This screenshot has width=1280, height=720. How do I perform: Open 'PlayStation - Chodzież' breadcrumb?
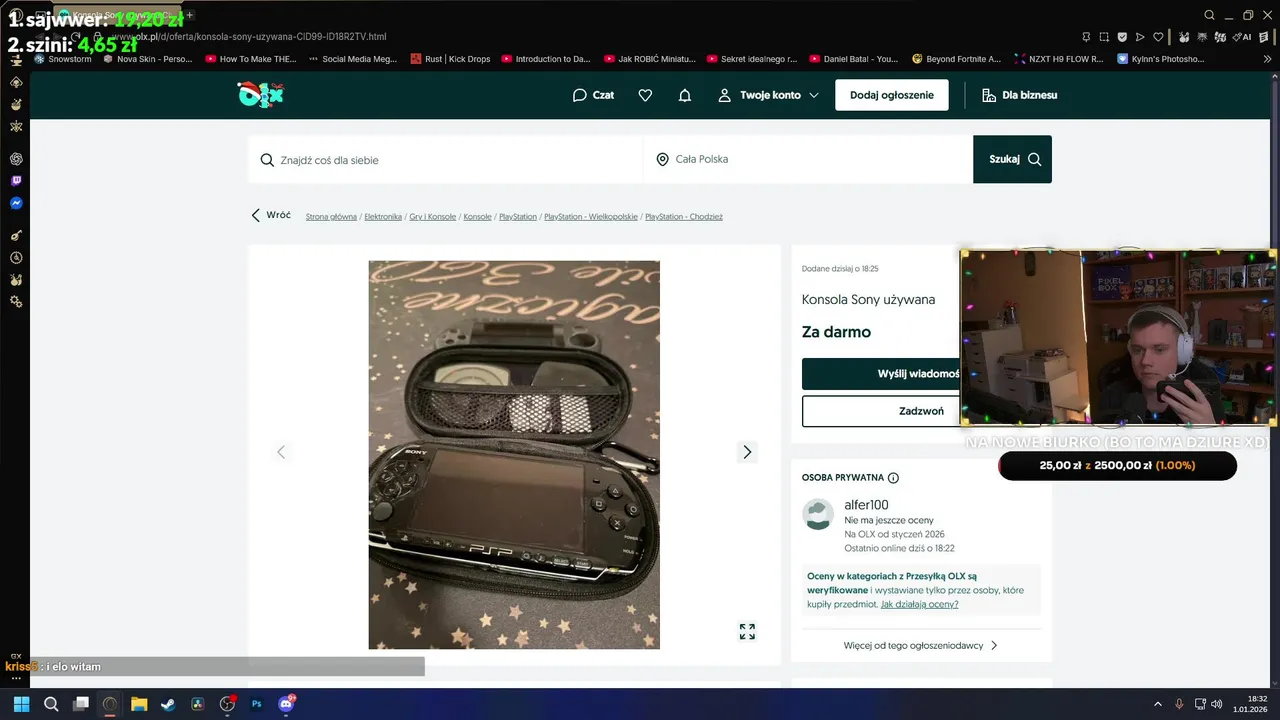[684, 217]
